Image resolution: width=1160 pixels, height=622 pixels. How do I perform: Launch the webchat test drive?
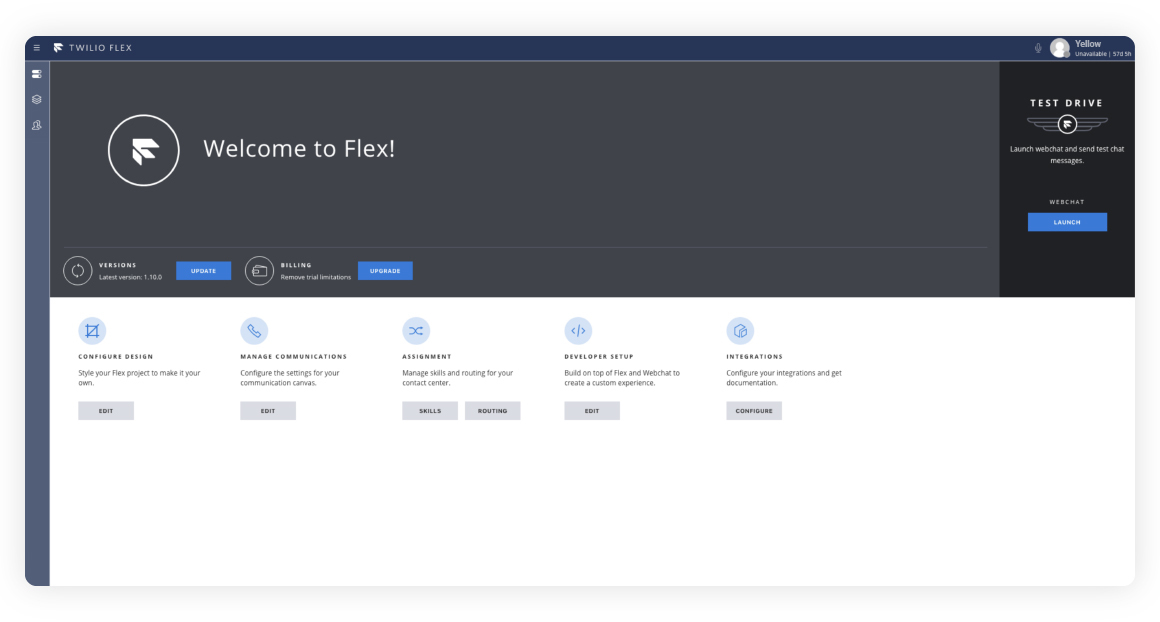[x=1067, y=222]
